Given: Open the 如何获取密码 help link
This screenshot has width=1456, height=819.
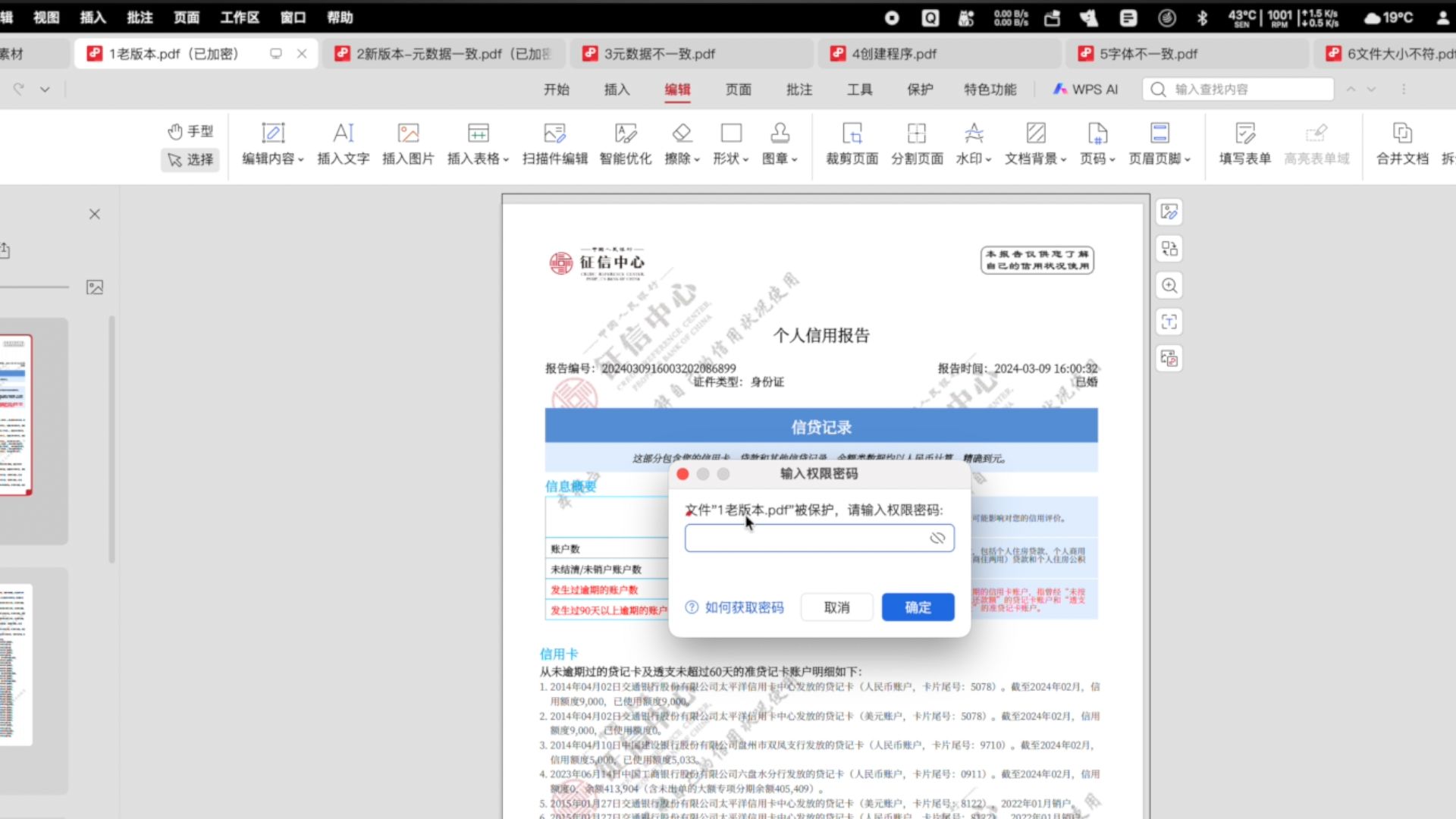Looking at the screenshot, I should [734, 607].
